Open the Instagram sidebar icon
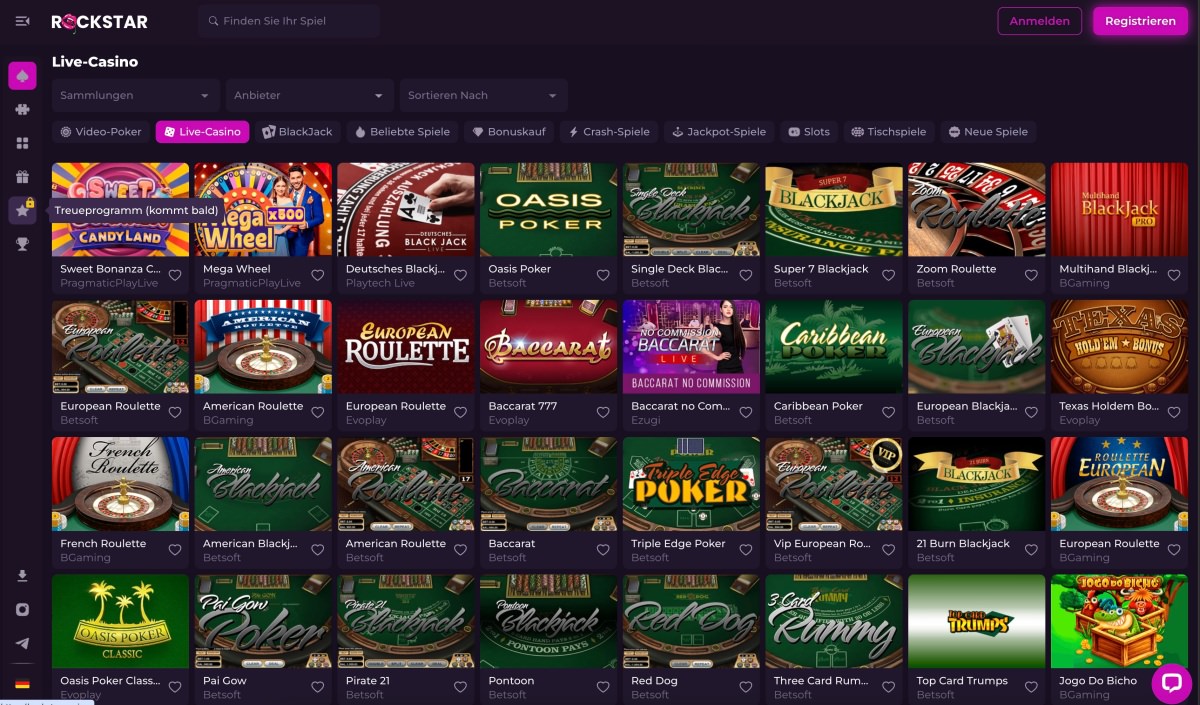The width and height of the screenshot is (1200, 705). pyautogui.click(x=22, y=609)
